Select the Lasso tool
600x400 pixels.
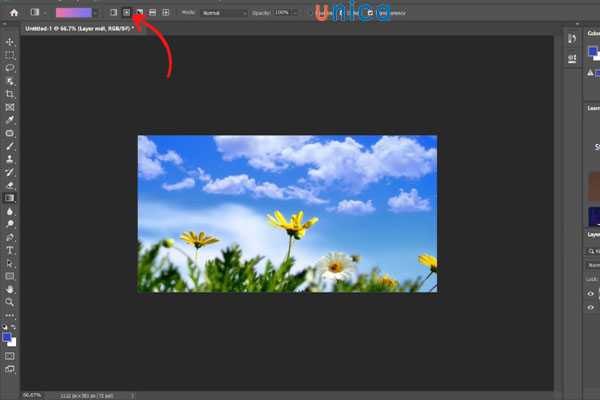pos(10,68)
